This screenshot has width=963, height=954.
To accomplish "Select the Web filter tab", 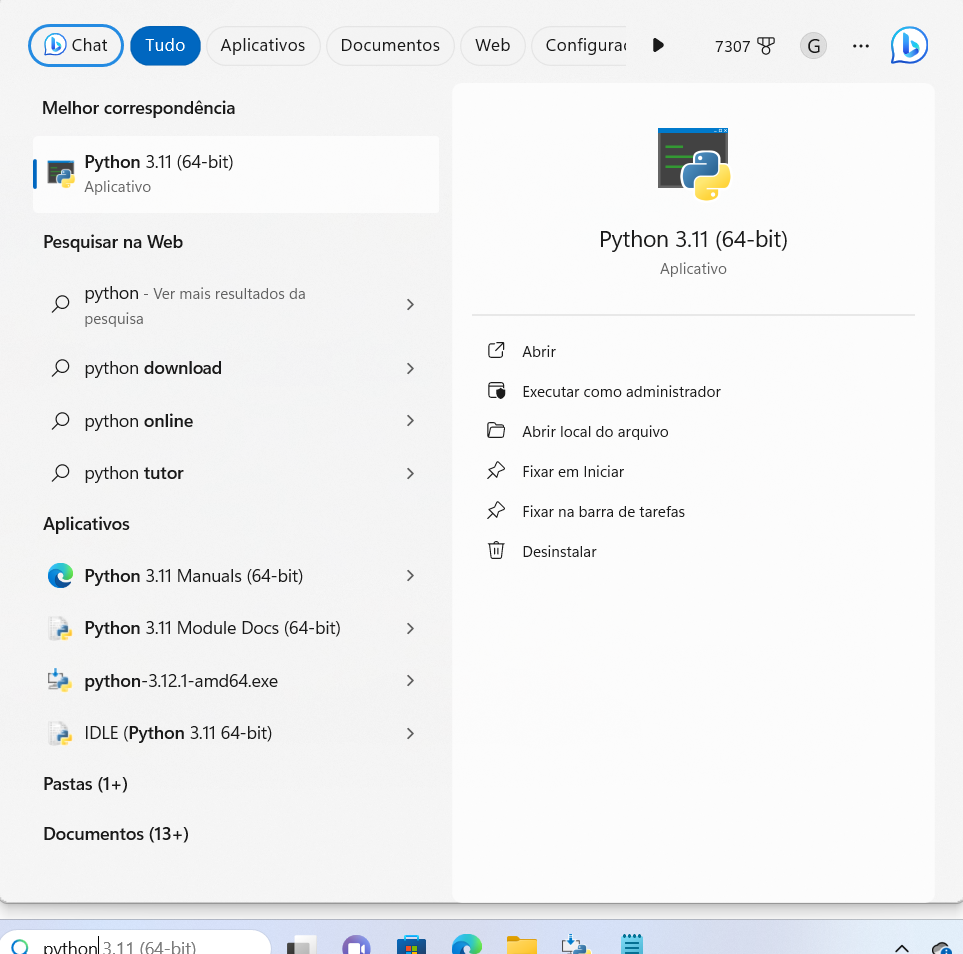I will [x=492, y=46].
